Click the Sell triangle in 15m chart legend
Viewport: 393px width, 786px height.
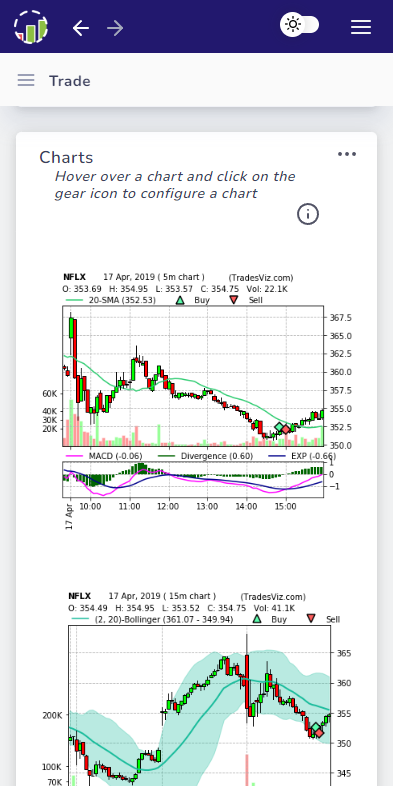[x=311, y=619]
